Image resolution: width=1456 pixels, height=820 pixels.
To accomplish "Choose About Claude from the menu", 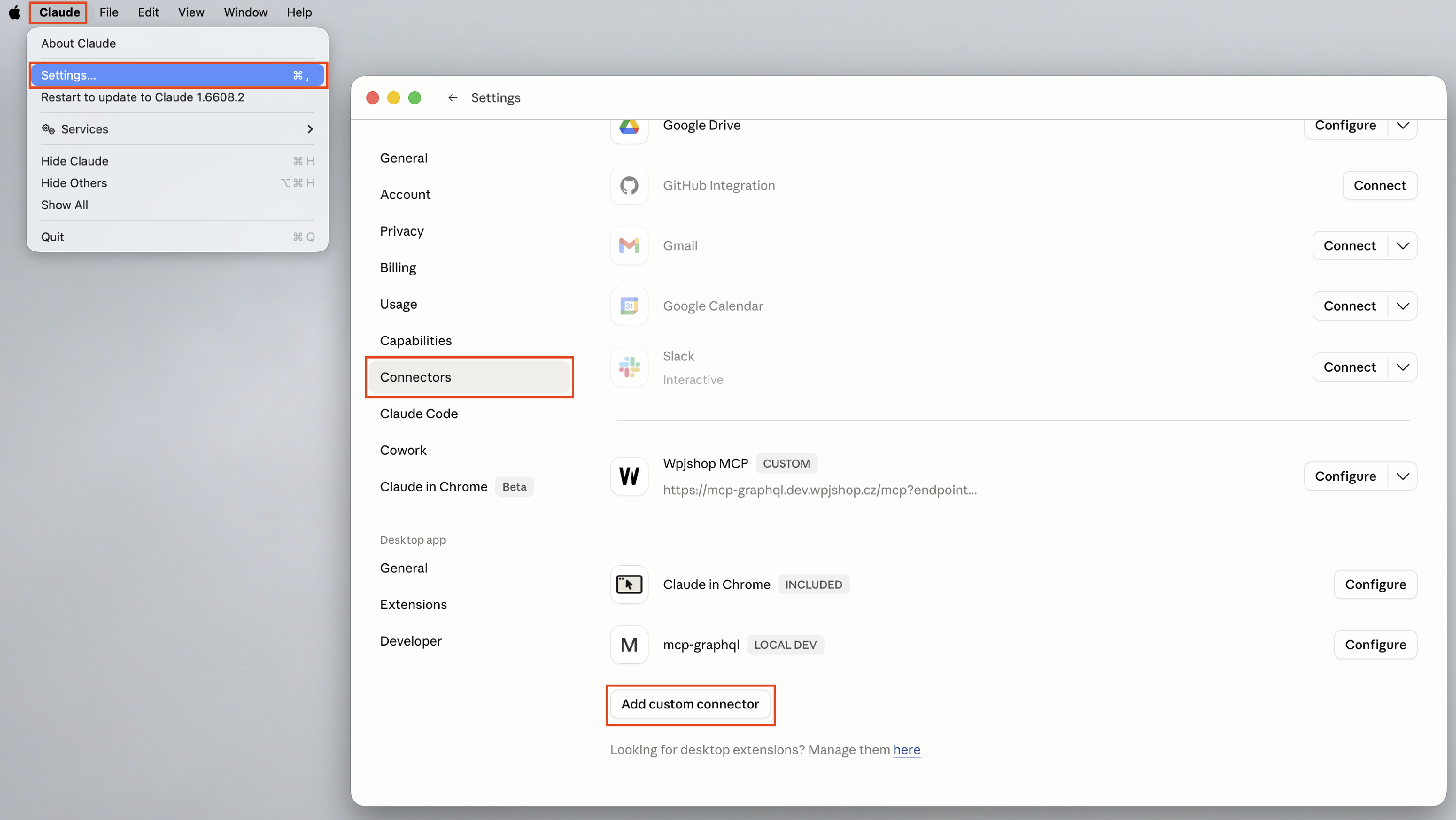I will click(178, 44).
